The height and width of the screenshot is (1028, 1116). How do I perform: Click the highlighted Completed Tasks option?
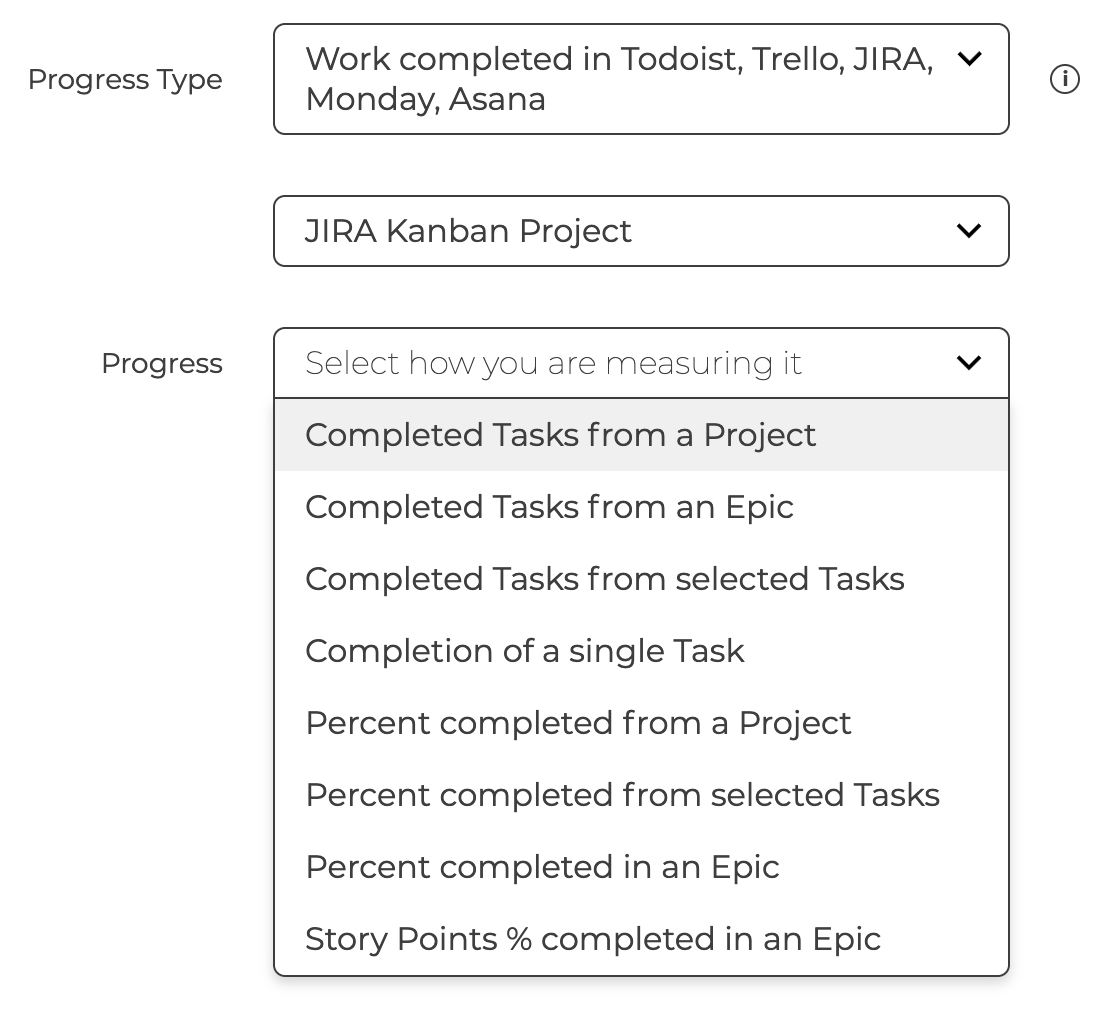(x=560, y=434)
